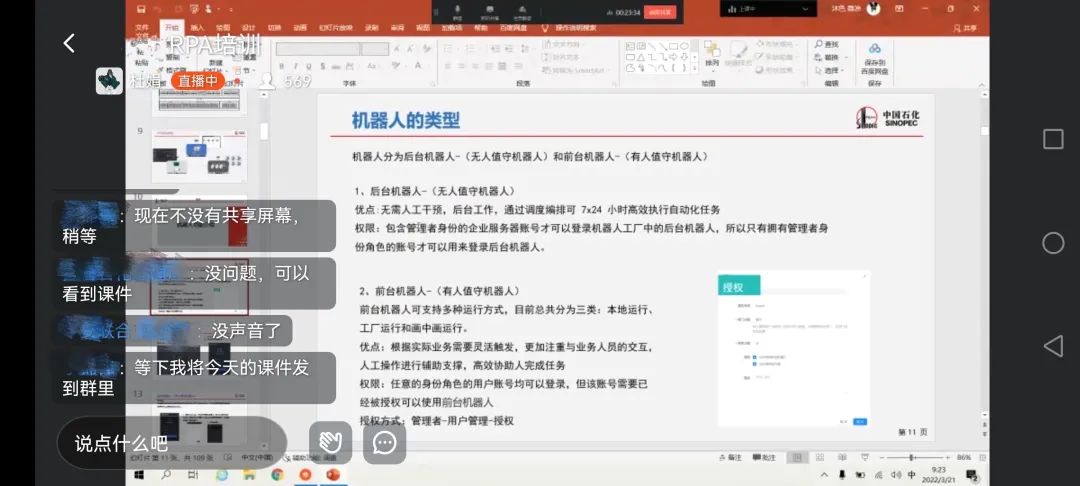Screen dimensions: 1080x486
Task: Type in the 说点什么吧 message field
Action: [x=171, y=443]
